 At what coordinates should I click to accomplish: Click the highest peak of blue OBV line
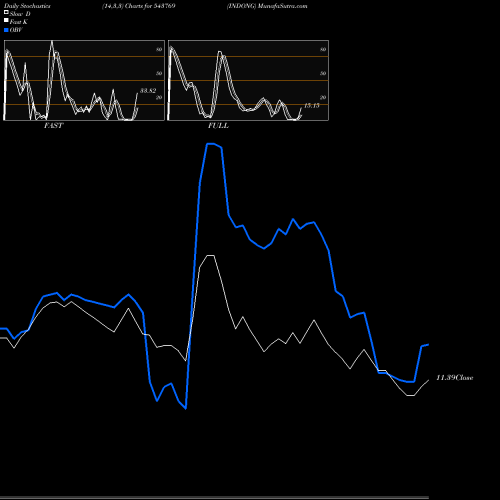[211, 144]
